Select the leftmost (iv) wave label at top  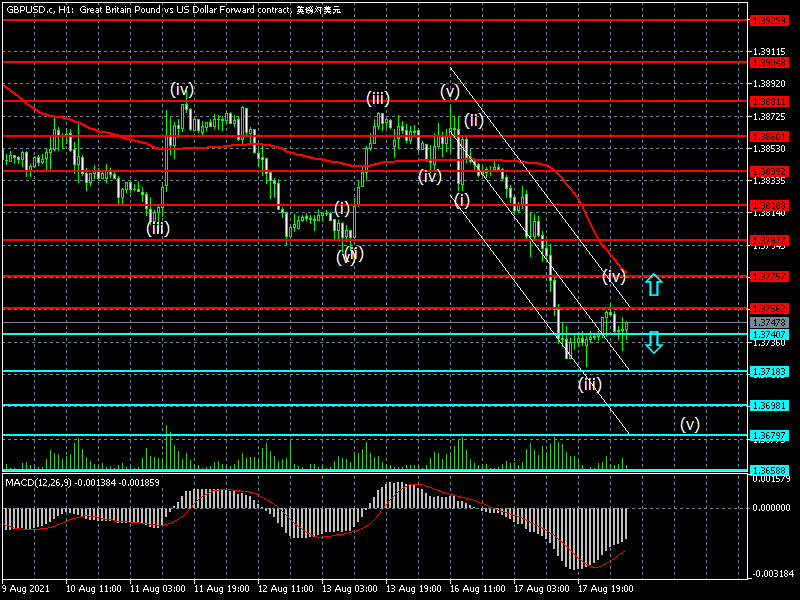click(x=181, y=89)
